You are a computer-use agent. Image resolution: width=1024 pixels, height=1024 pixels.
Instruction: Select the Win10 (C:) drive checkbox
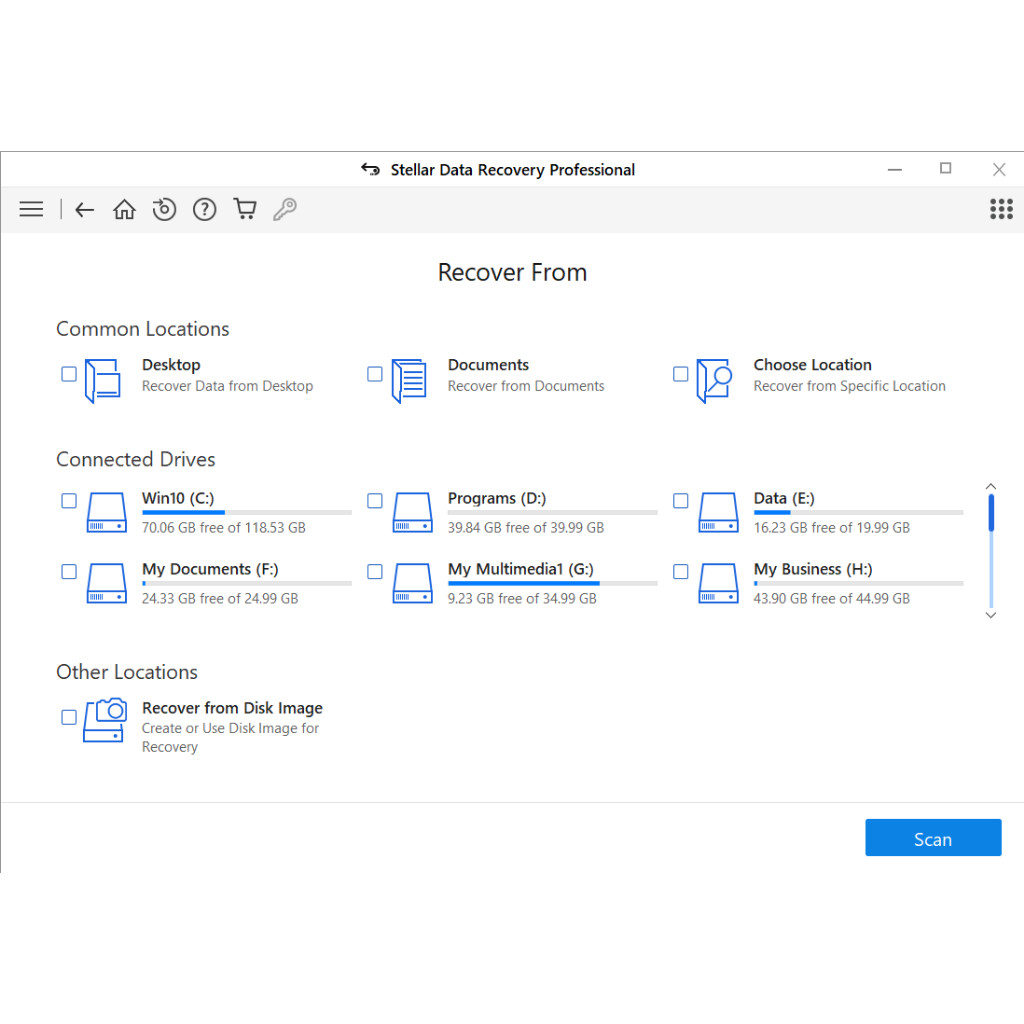click(69, 501)
